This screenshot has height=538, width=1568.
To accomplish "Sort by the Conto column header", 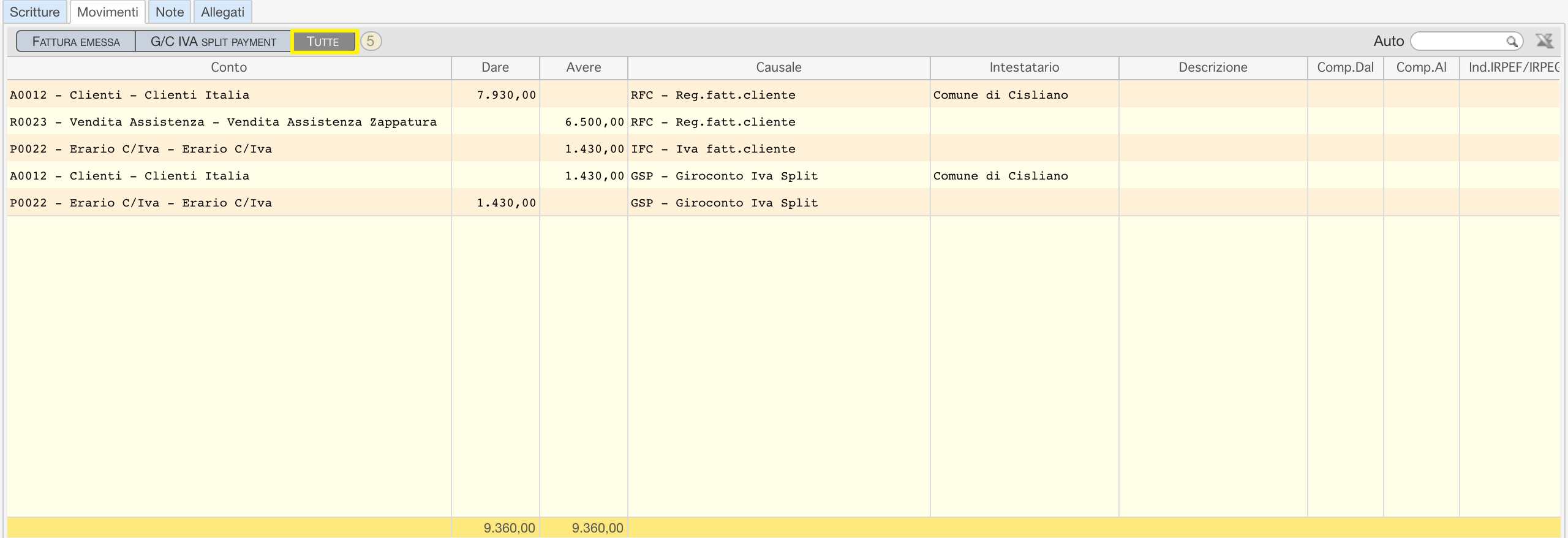I will click(x=229, y=67).
